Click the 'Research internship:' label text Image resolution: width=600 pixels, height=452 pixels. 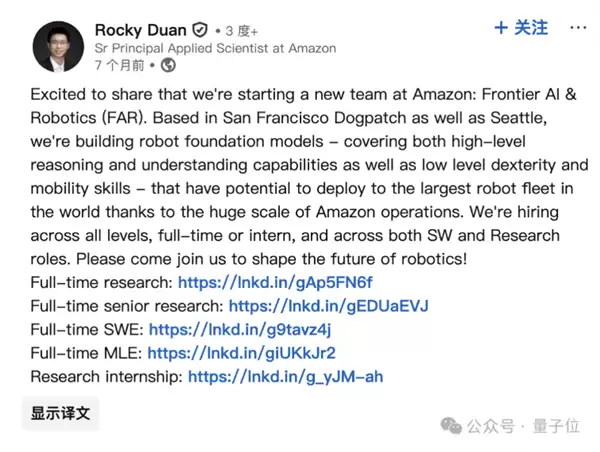coord(107,377)
